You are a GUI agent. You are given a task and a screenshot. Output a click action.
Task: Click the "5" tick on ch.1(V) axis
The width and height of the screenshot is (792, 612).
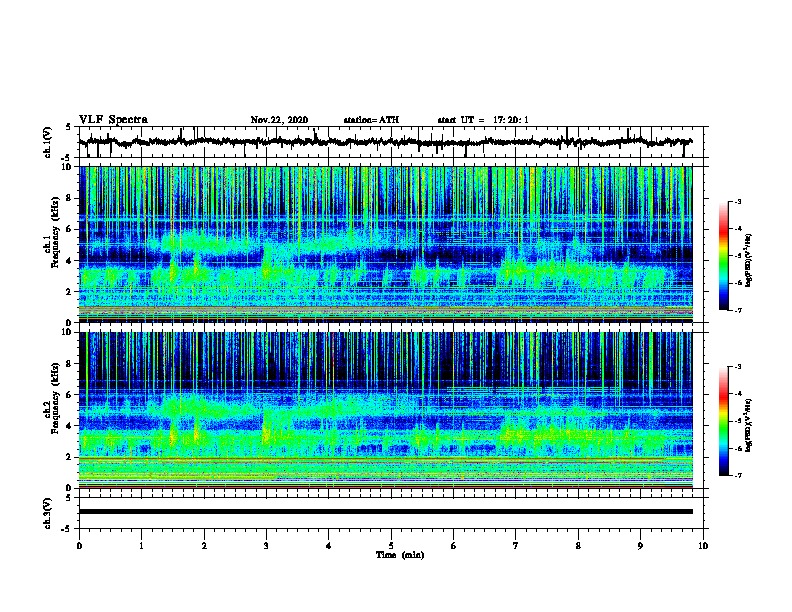[x=68, y=127]
